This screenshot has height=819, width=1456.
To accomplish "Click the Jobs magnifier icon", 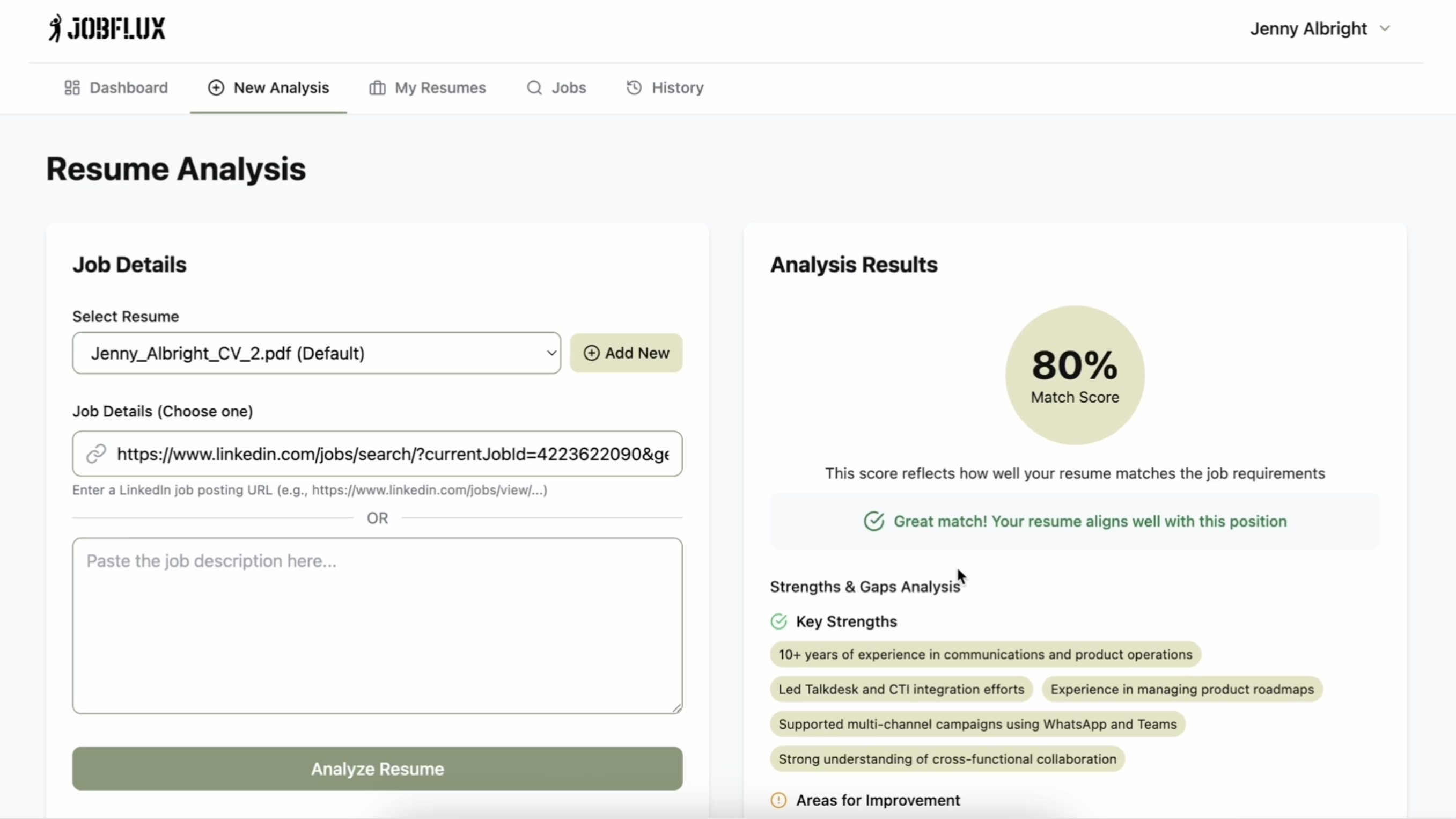I will pos(534,87).
